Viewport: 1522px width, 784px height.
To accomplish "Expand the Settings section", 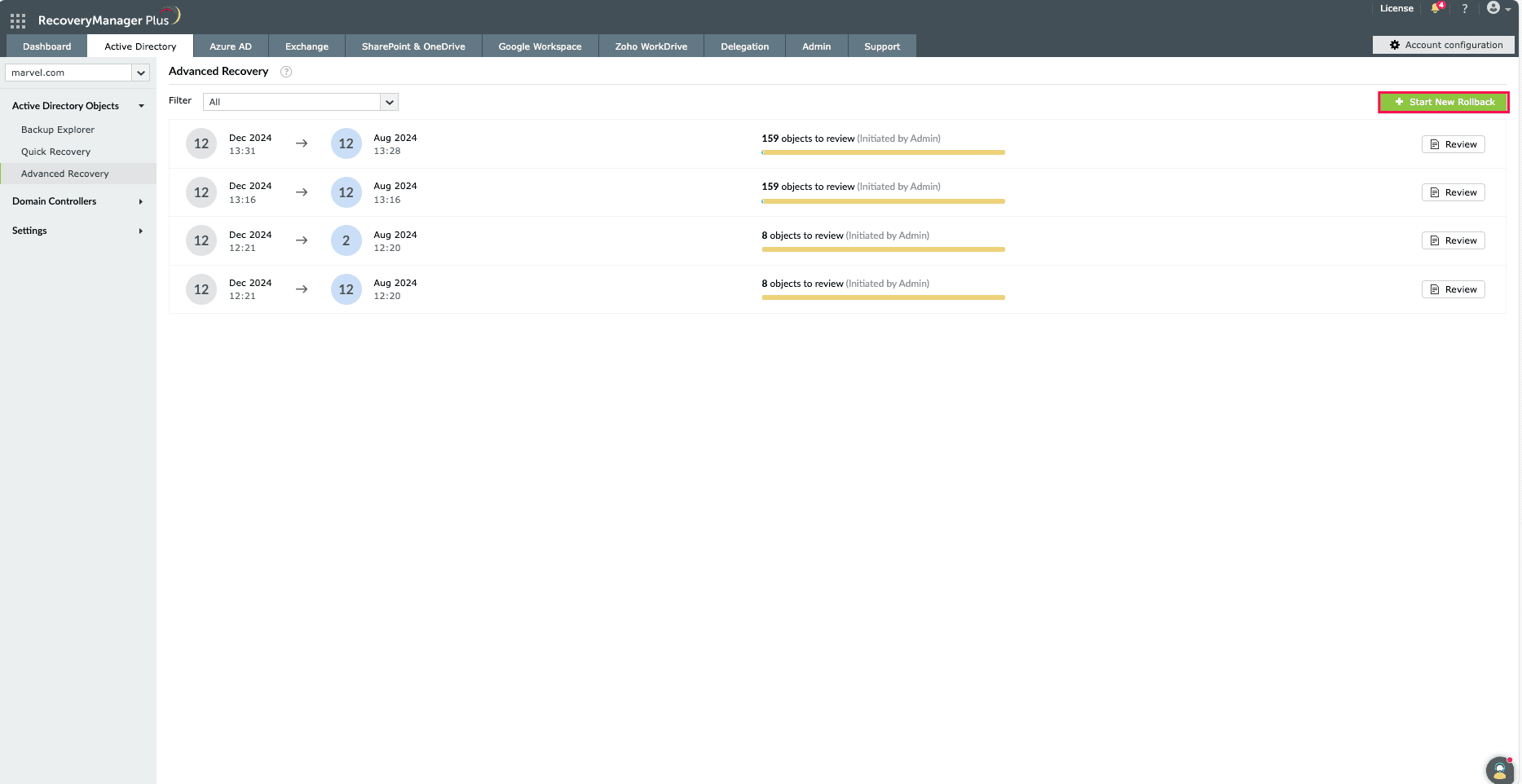I will 78,231.
